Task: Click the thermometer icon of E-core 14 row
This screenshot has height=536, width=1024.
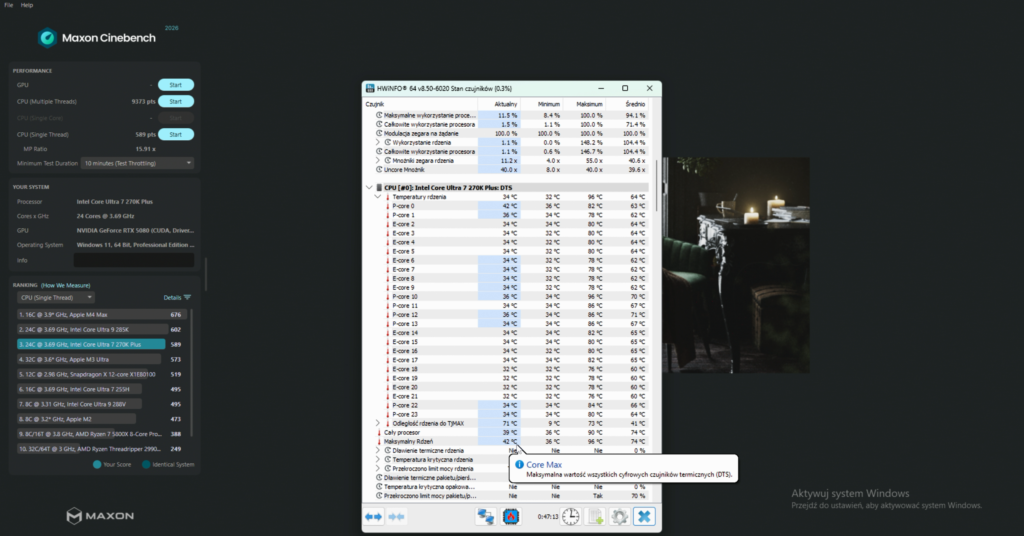Action: (x=387, y=333)
